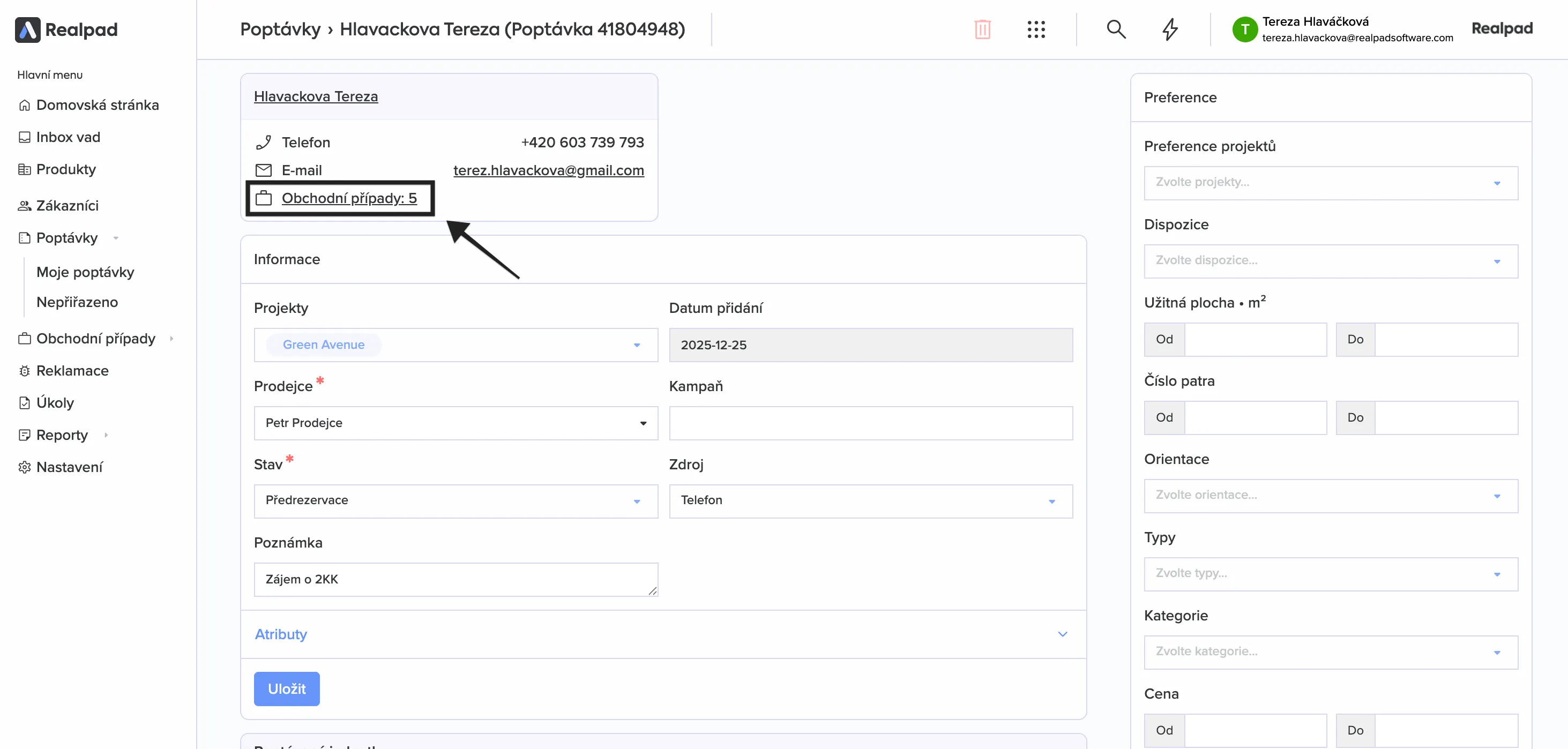Click the phone icon beside Telefon

264,143
